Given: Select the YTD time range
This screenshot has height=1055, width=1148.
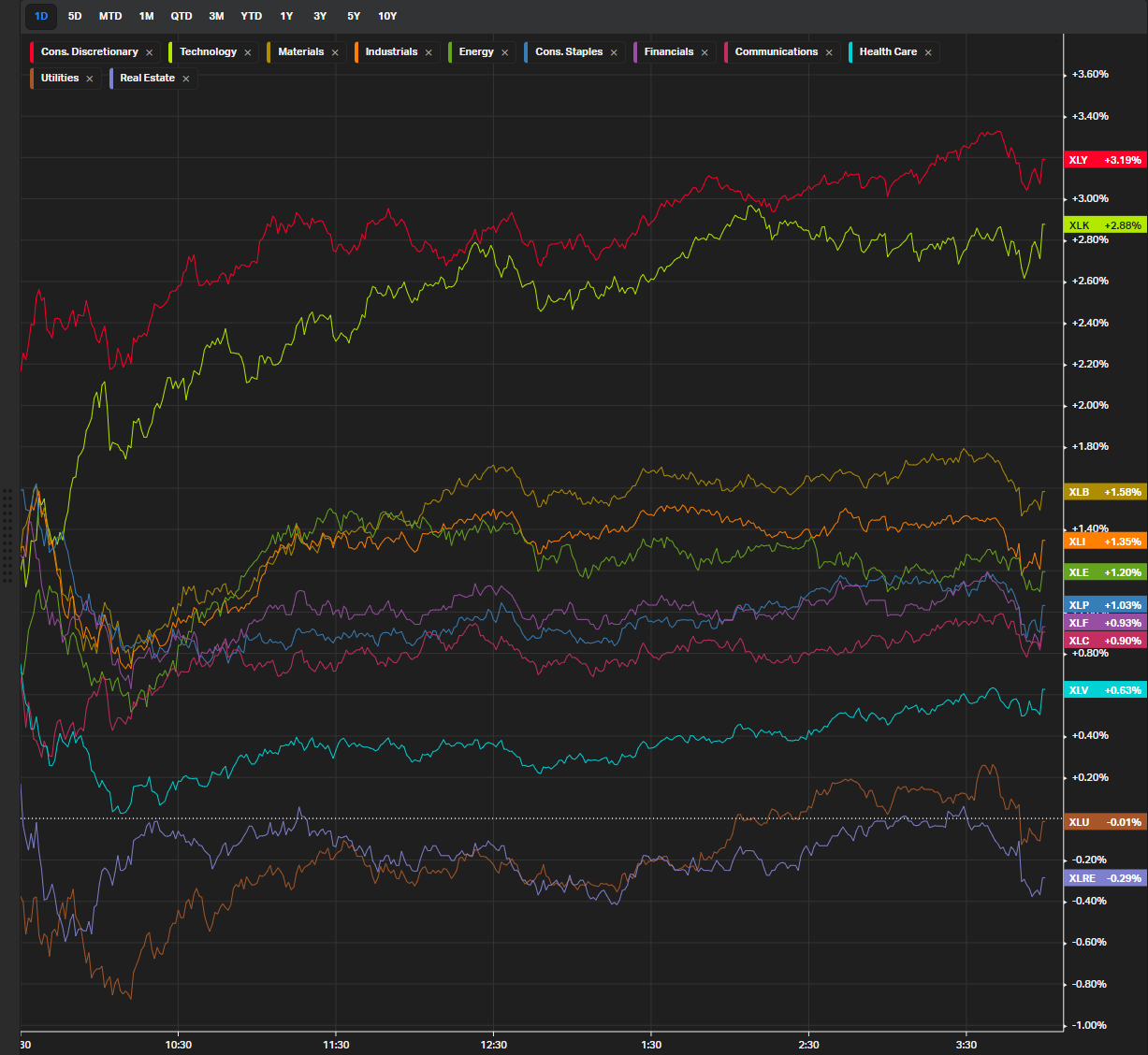Looking at the screenshot, I should pos(251,16).
